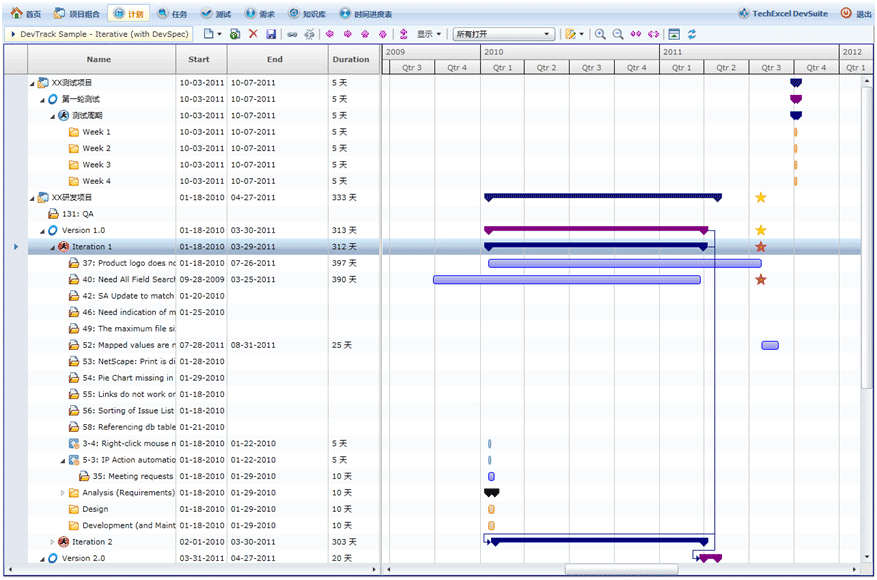Click the unlink tasks broken chain icon
The width and height of the screenshot is (877, 580).
(310, 34)
